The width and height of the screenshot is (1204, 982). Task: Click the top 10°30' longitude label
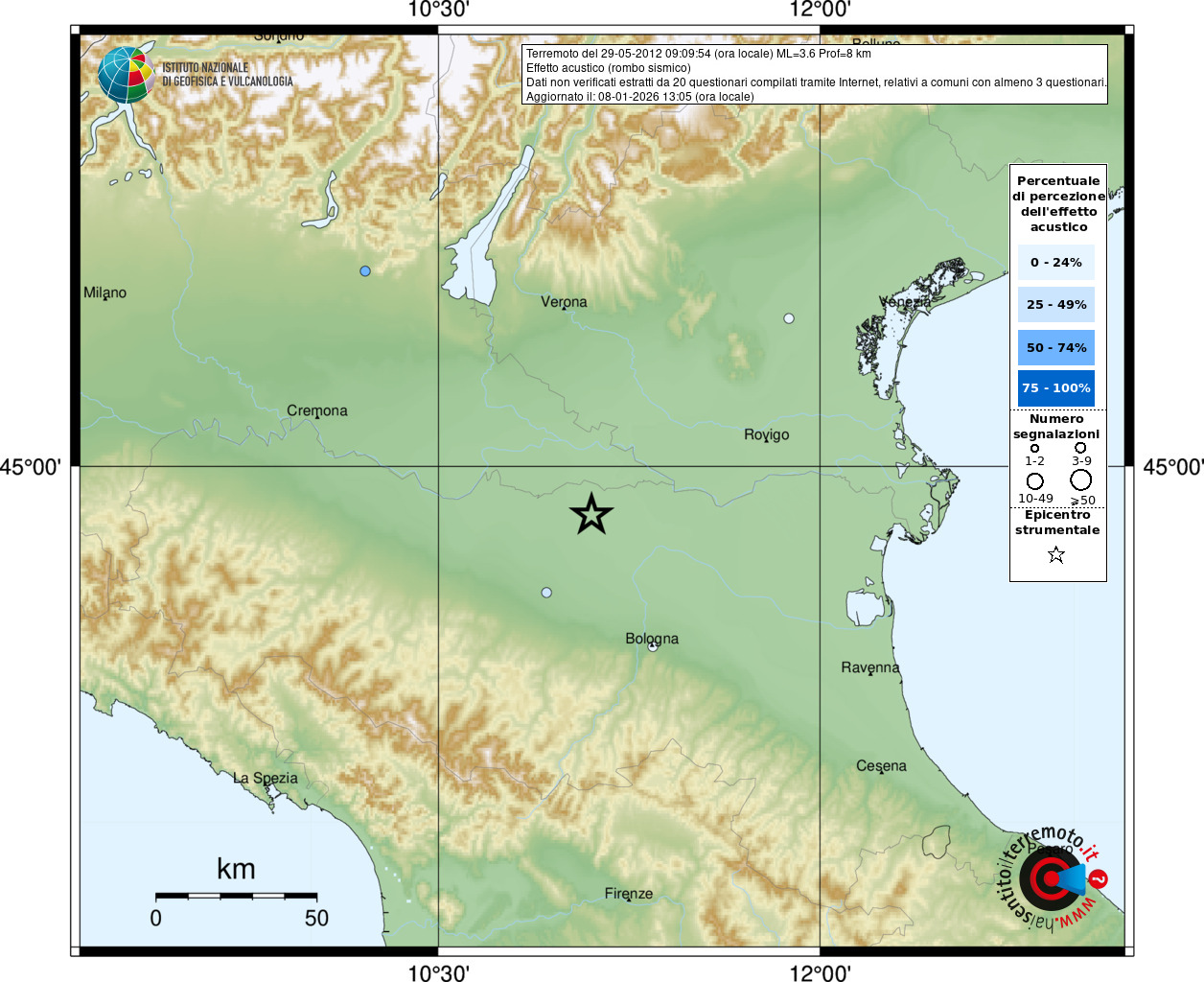click(438, 10)
